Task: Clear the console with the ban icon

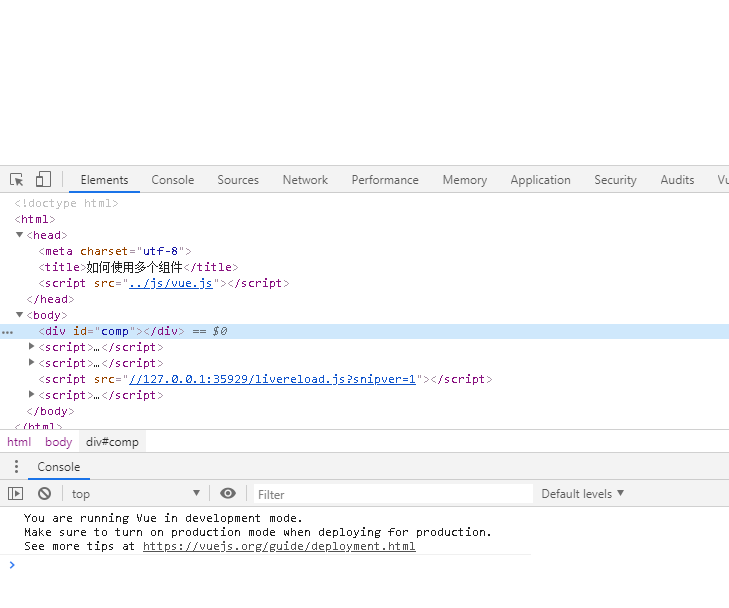Action: pyautogui.click(x=44, y=493)
